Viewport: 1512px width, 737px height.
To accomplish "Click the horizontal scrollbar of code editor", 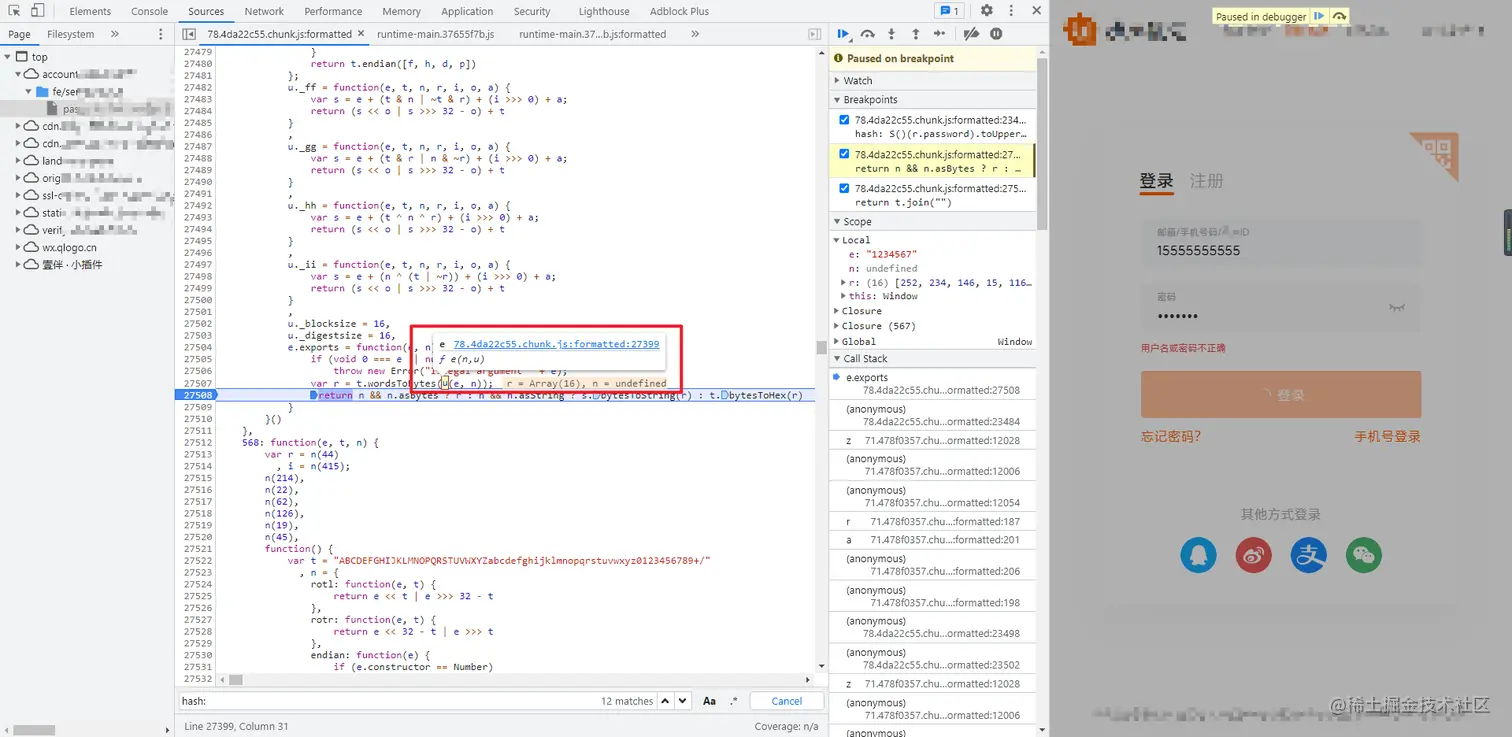I will [236, 679].
